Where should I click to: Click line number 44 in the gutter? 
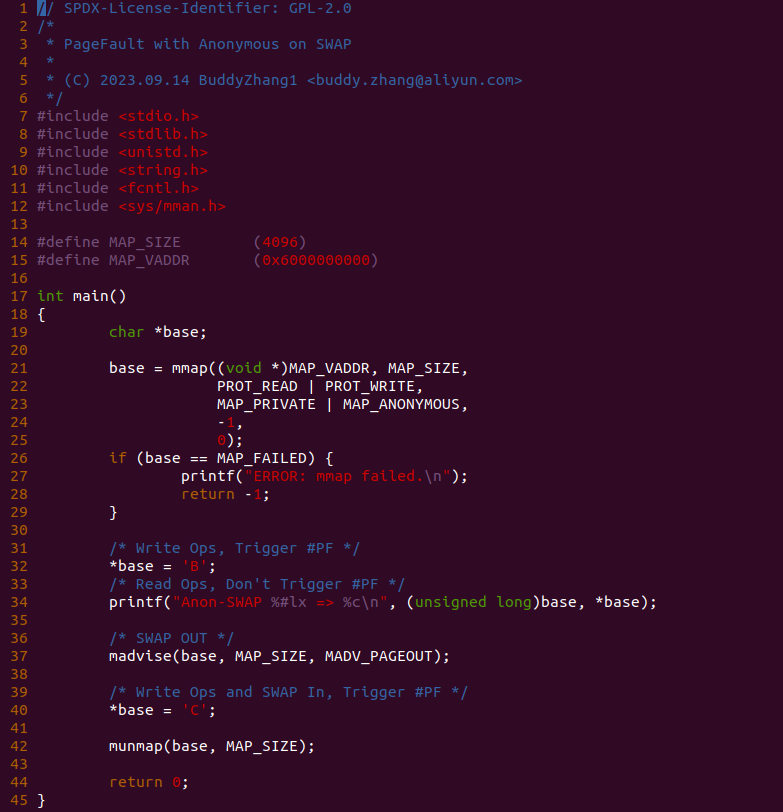click(x=19, y=782)
